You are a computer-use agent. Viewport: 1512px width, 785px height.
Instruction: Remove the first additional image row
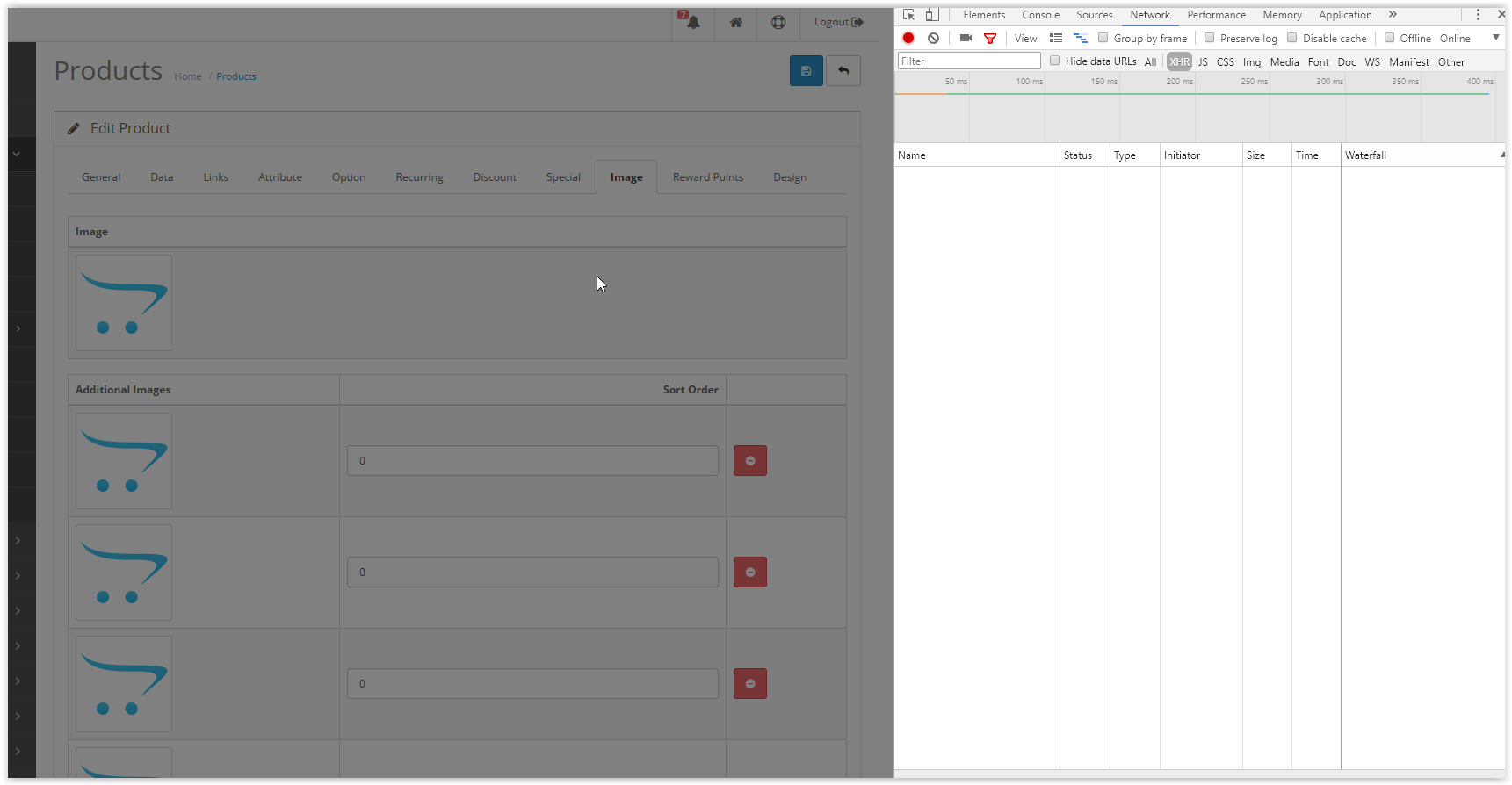[750, 461]
